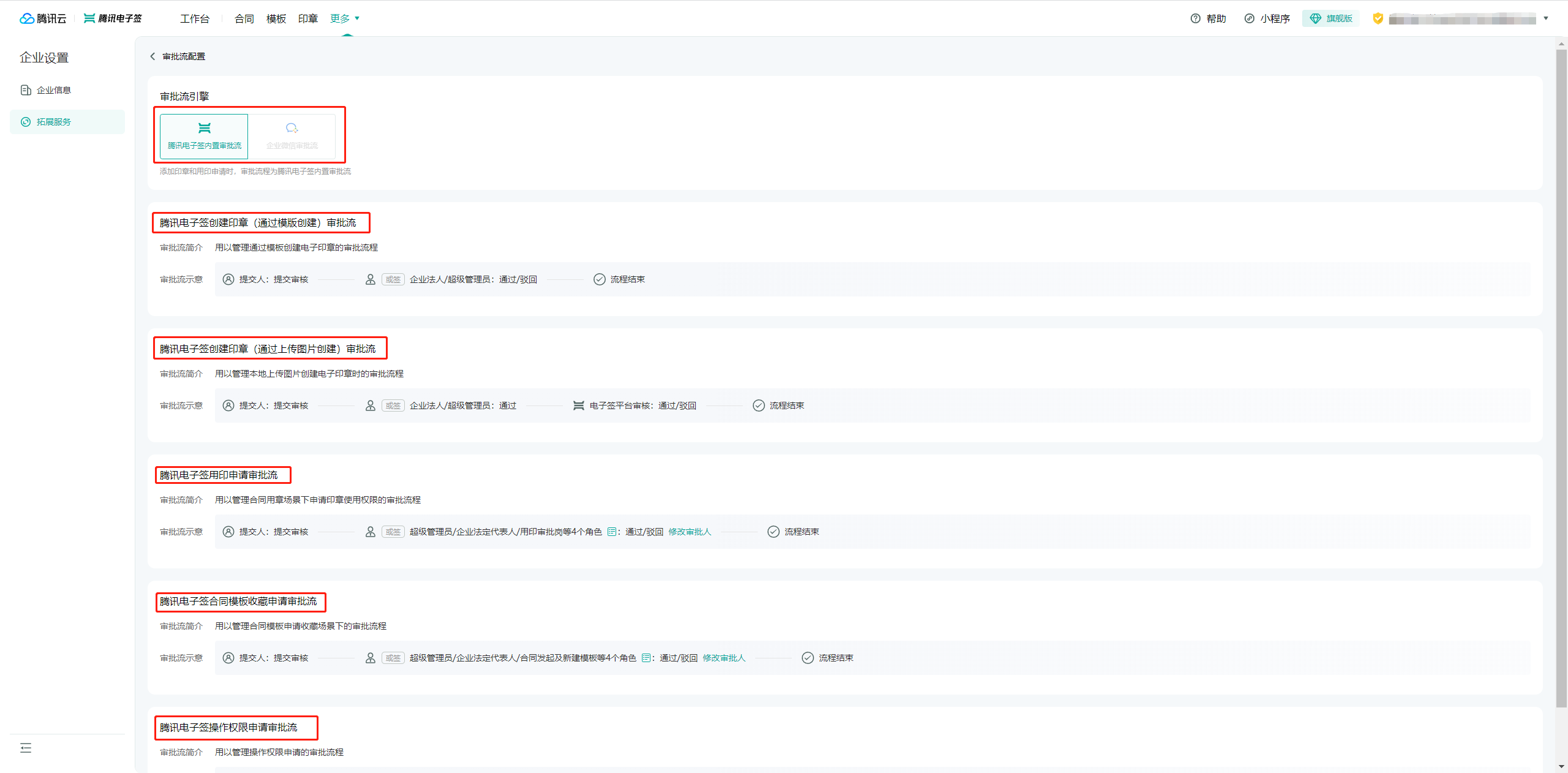Click 修改审批人 in 用印申请审批流
Screen dimensions: 1568x773
click(690, 532)
